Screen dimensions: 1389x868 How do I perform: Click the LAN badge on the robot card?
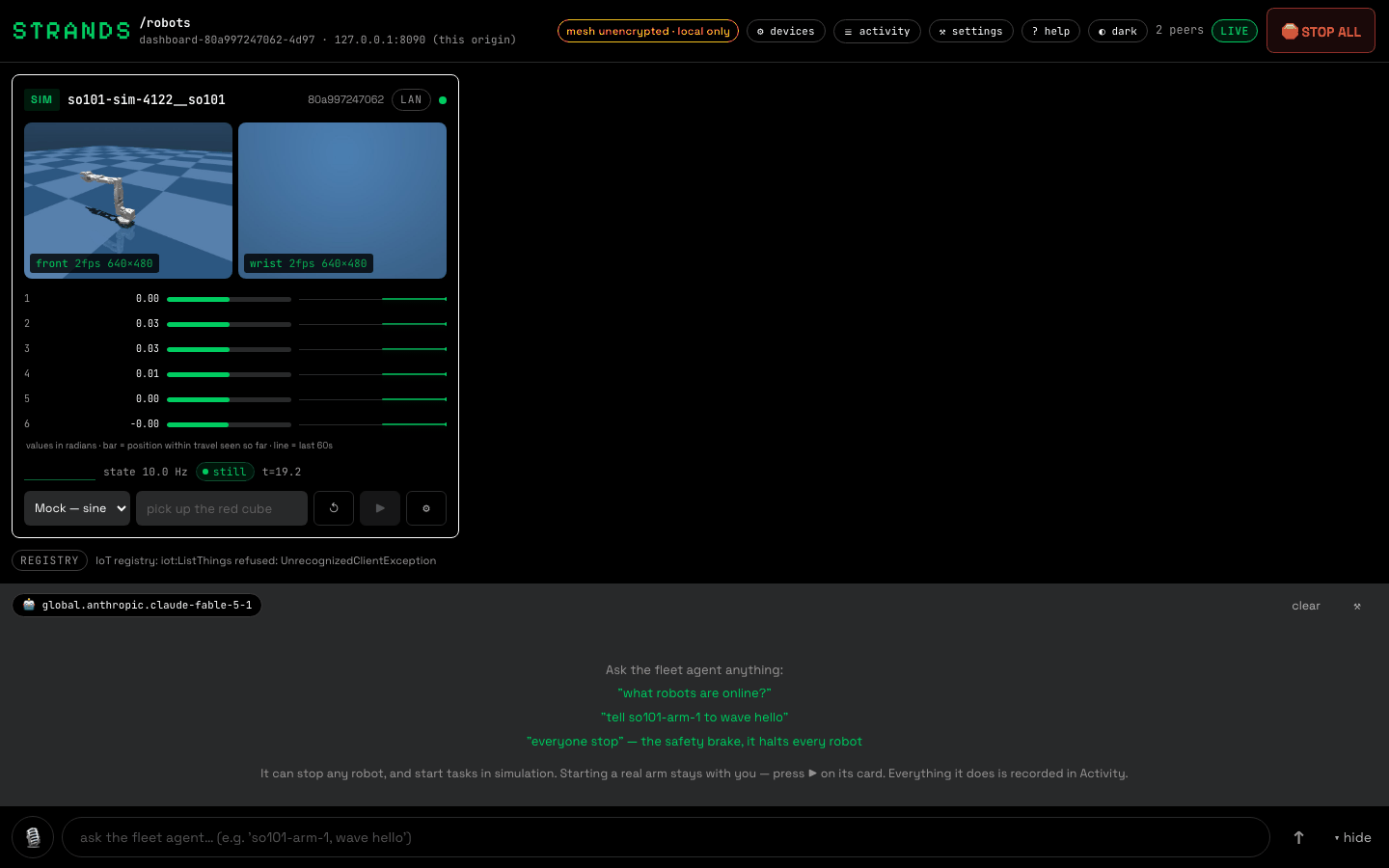pos(411,99)
